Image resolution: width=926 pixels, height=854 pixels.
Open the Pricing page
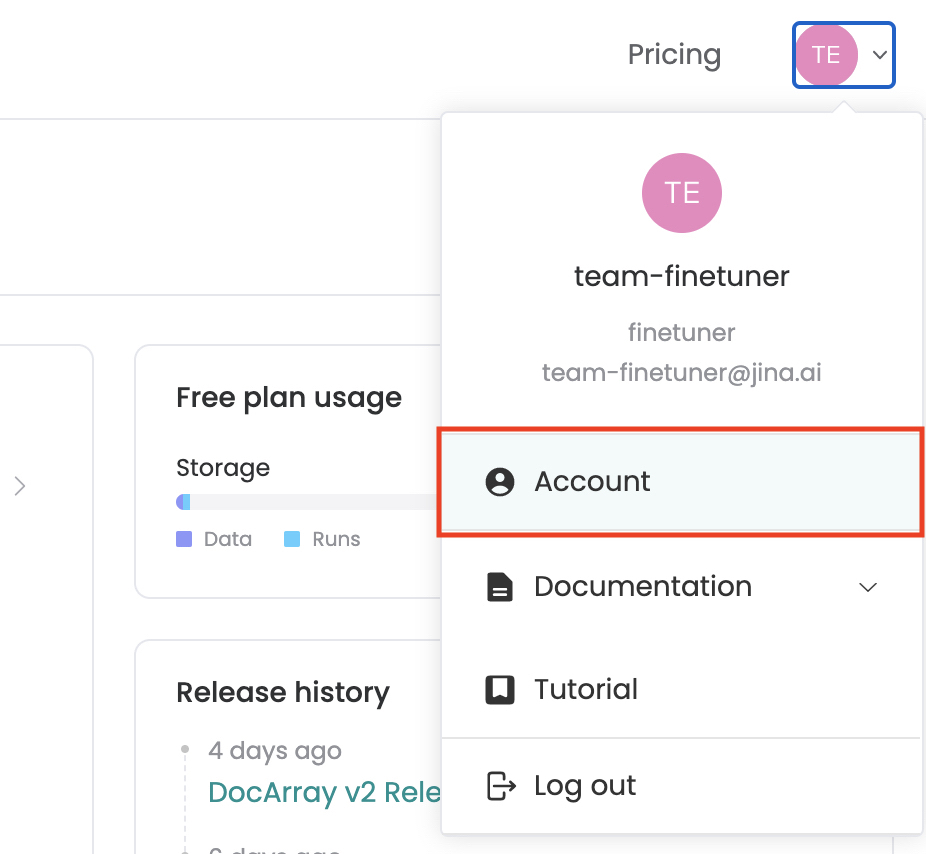674,55
